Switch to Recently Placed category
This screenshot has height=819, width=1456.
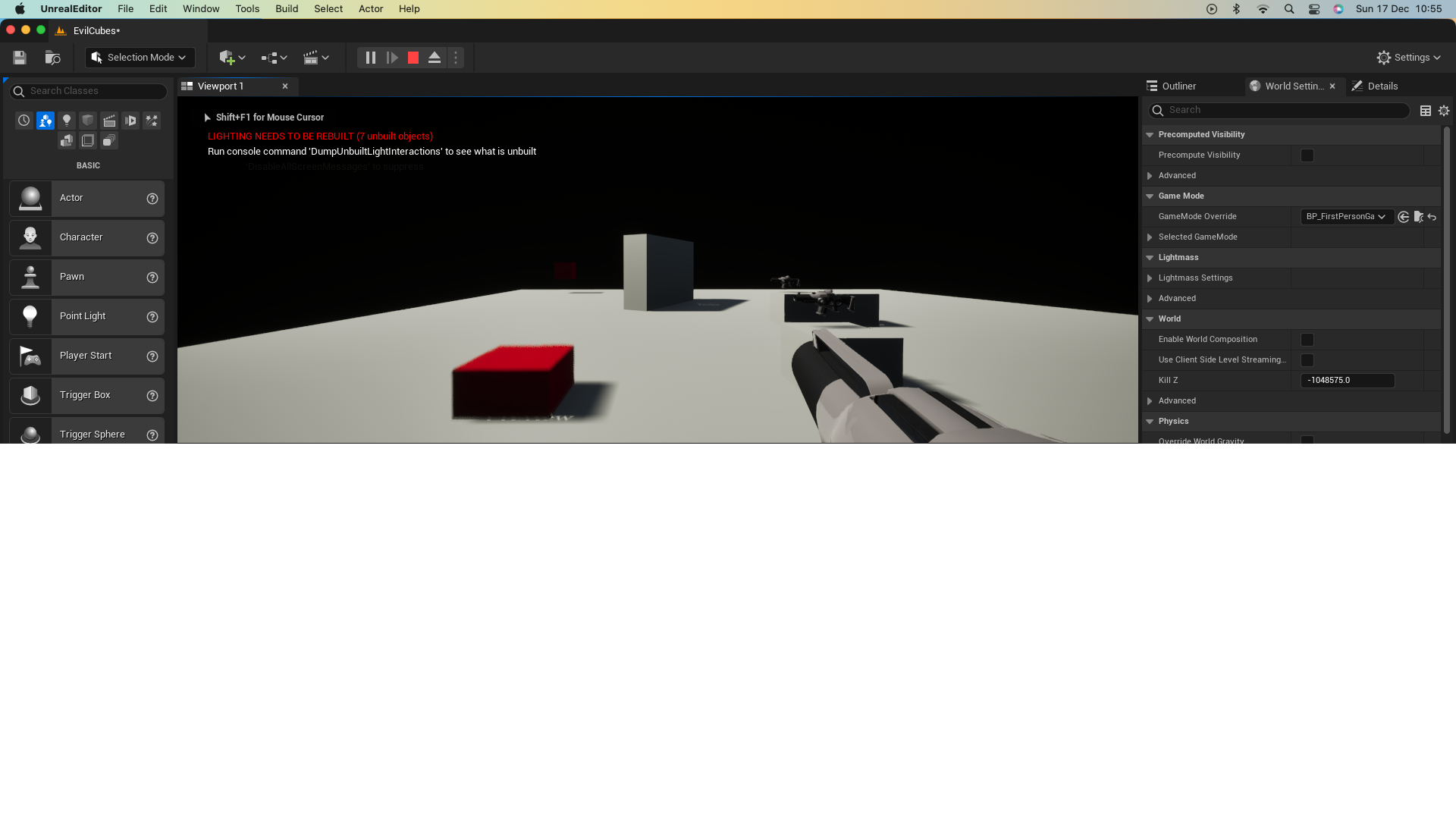24,120
